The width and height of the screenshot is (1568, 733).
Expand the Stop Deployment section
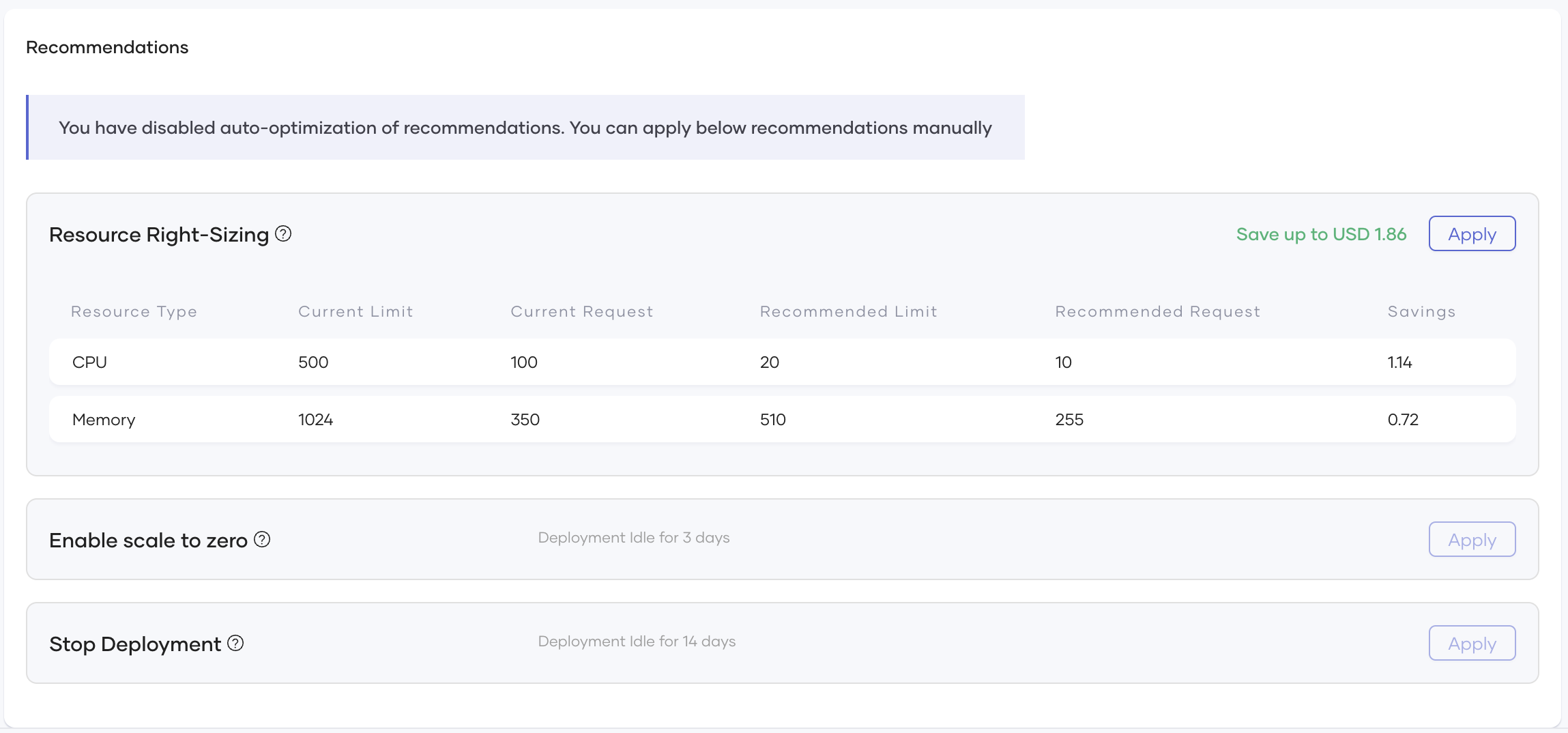pyautogui.click(x=136, y=643)
